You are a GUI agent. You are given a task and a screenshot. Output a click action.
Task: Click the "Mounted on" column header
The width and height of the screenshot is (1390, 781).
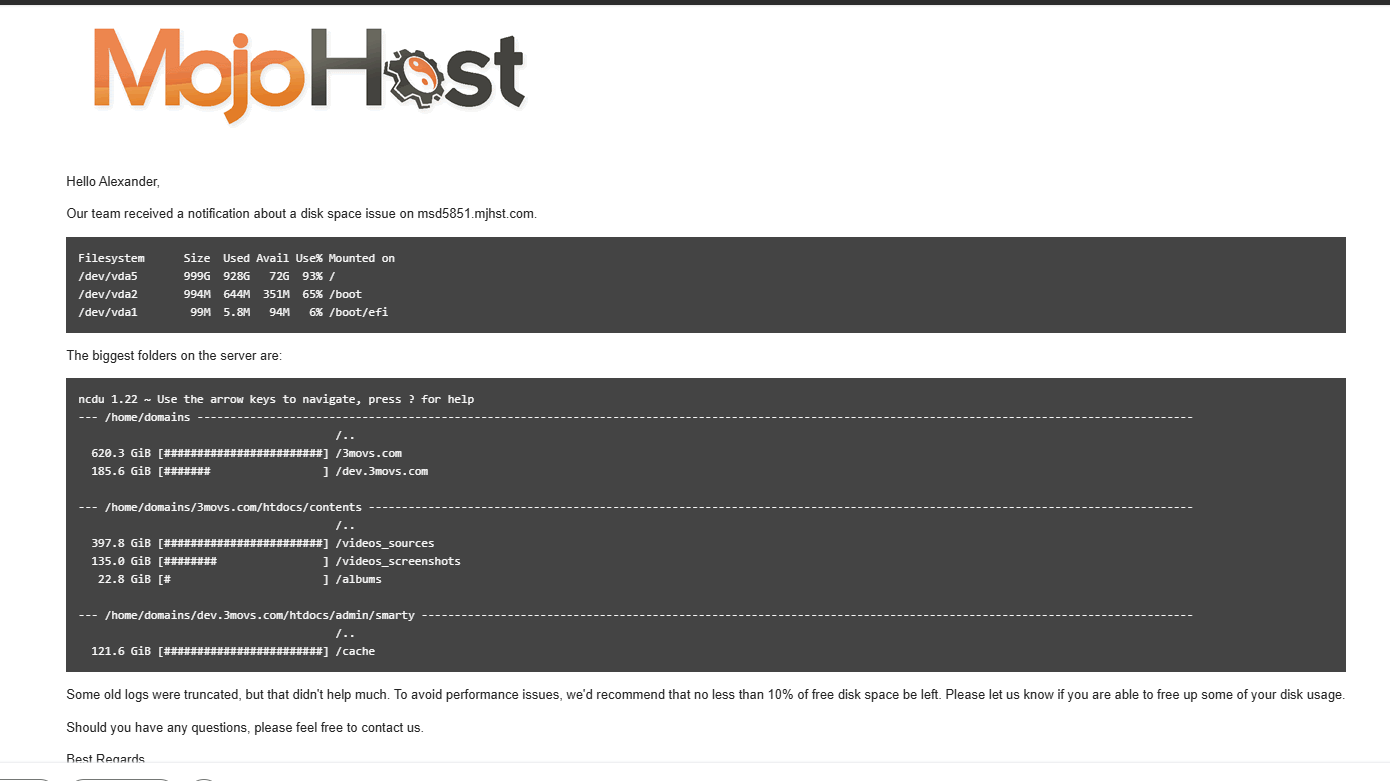coord(362,258)
